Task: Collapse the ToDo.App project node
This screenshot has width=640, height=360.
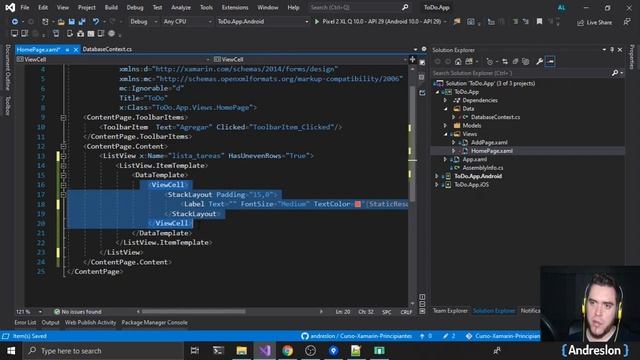Action: (438, 92)
